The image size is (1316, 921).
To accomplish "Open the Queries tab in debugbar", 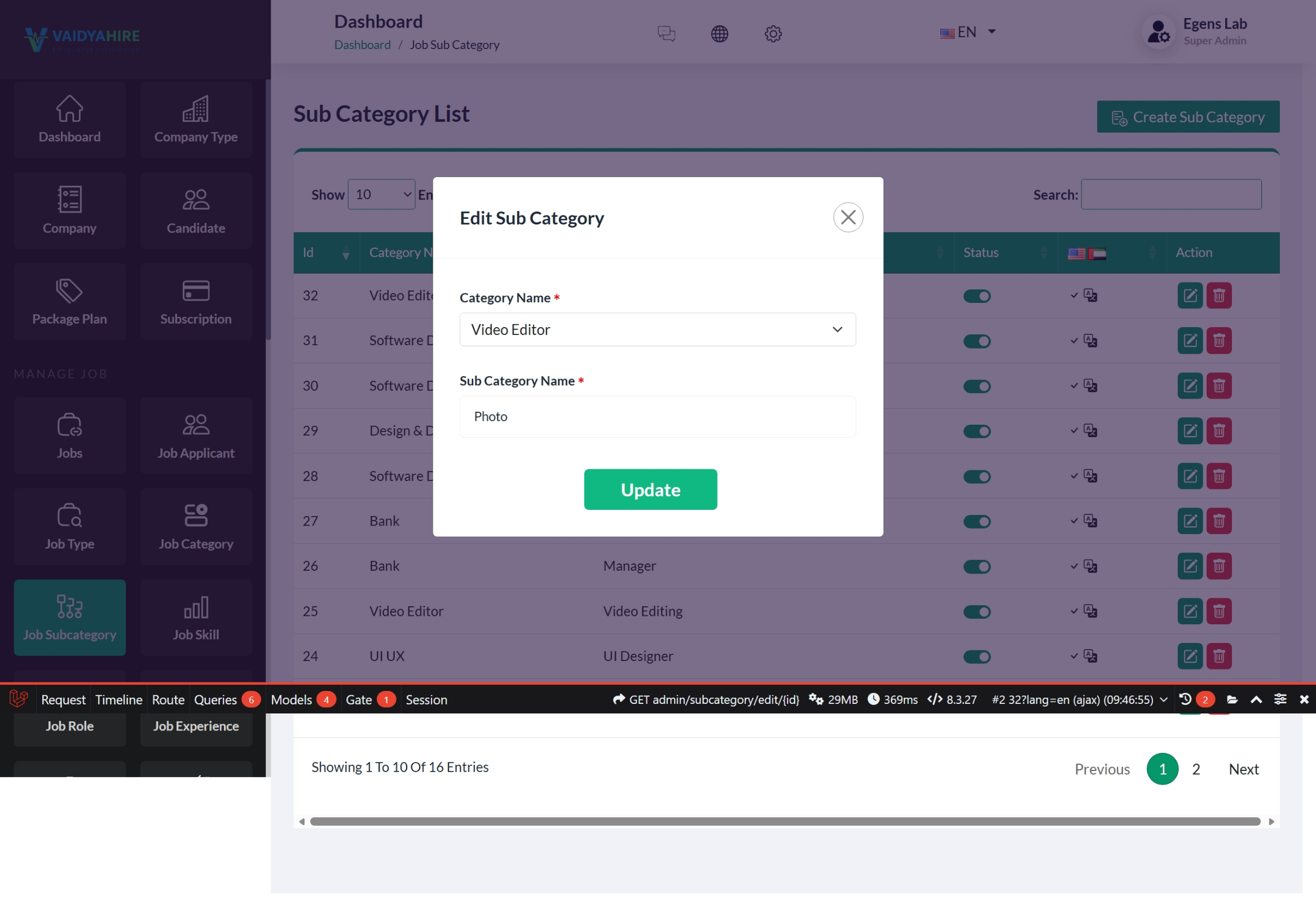I will pos(215,700).
